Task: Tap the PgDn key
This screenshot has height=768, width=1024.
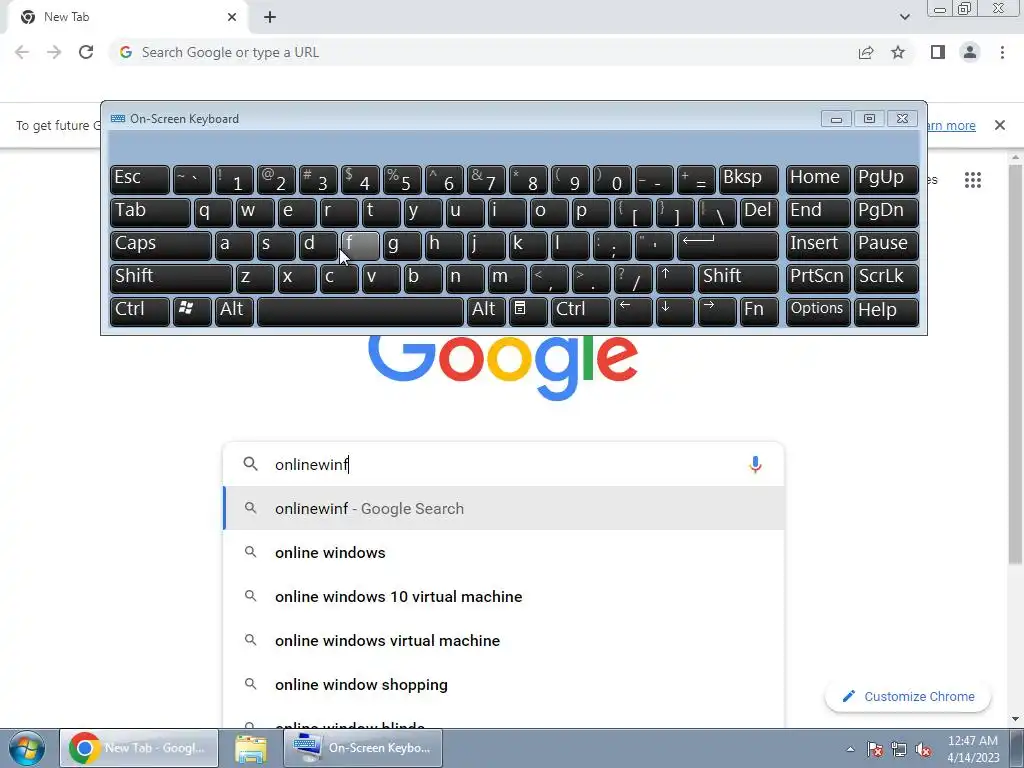Action: tap(886, 212)
